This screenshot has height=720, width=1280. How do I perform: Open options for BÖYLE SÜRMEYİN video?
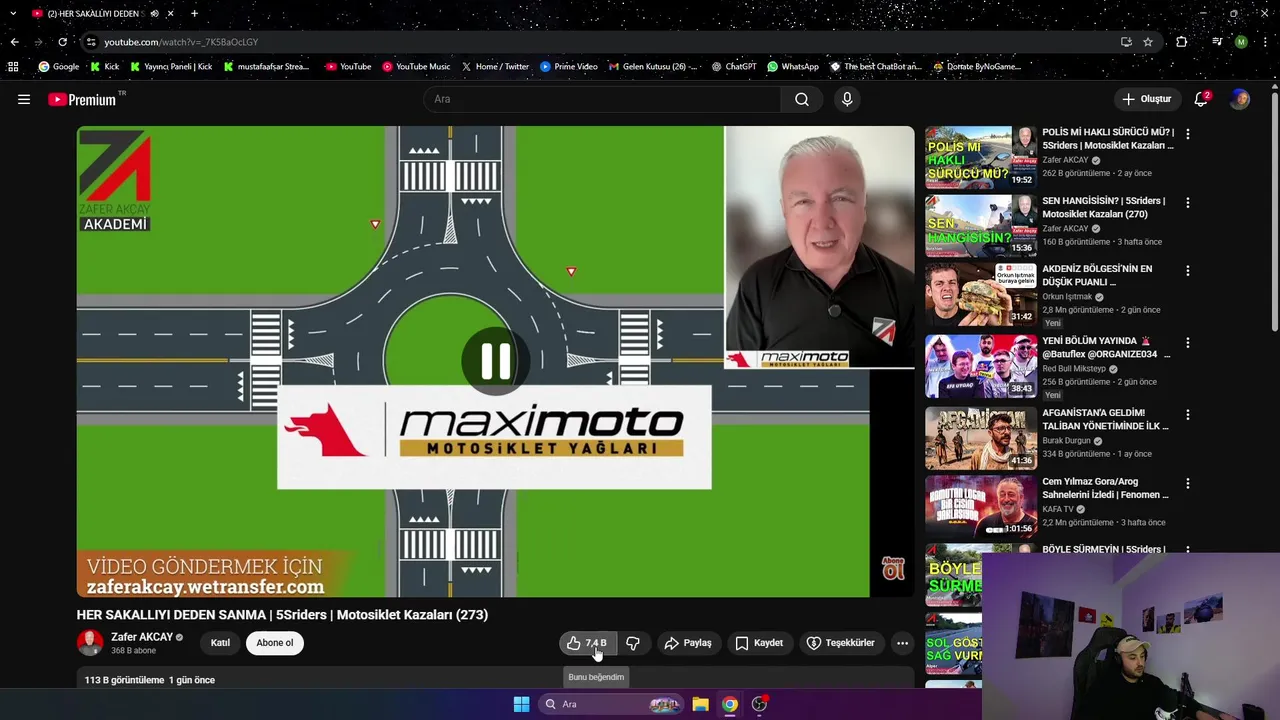pyautogui.click(x=1187, y=550)
